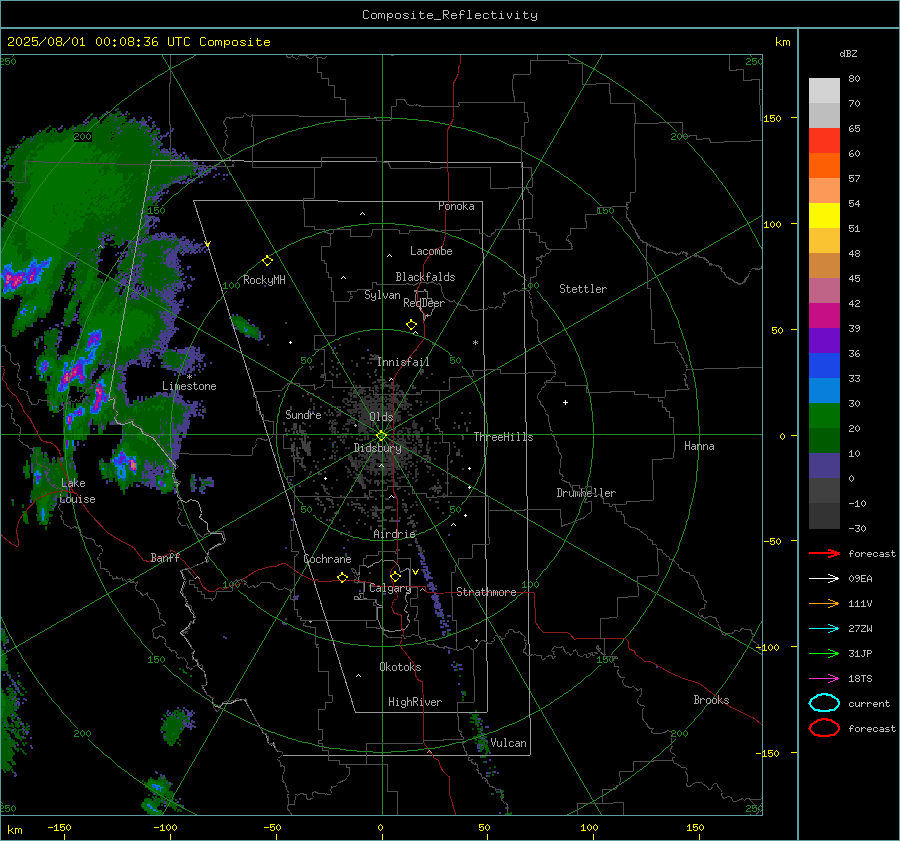Click the cyan current oval icon

pos(824,703)
